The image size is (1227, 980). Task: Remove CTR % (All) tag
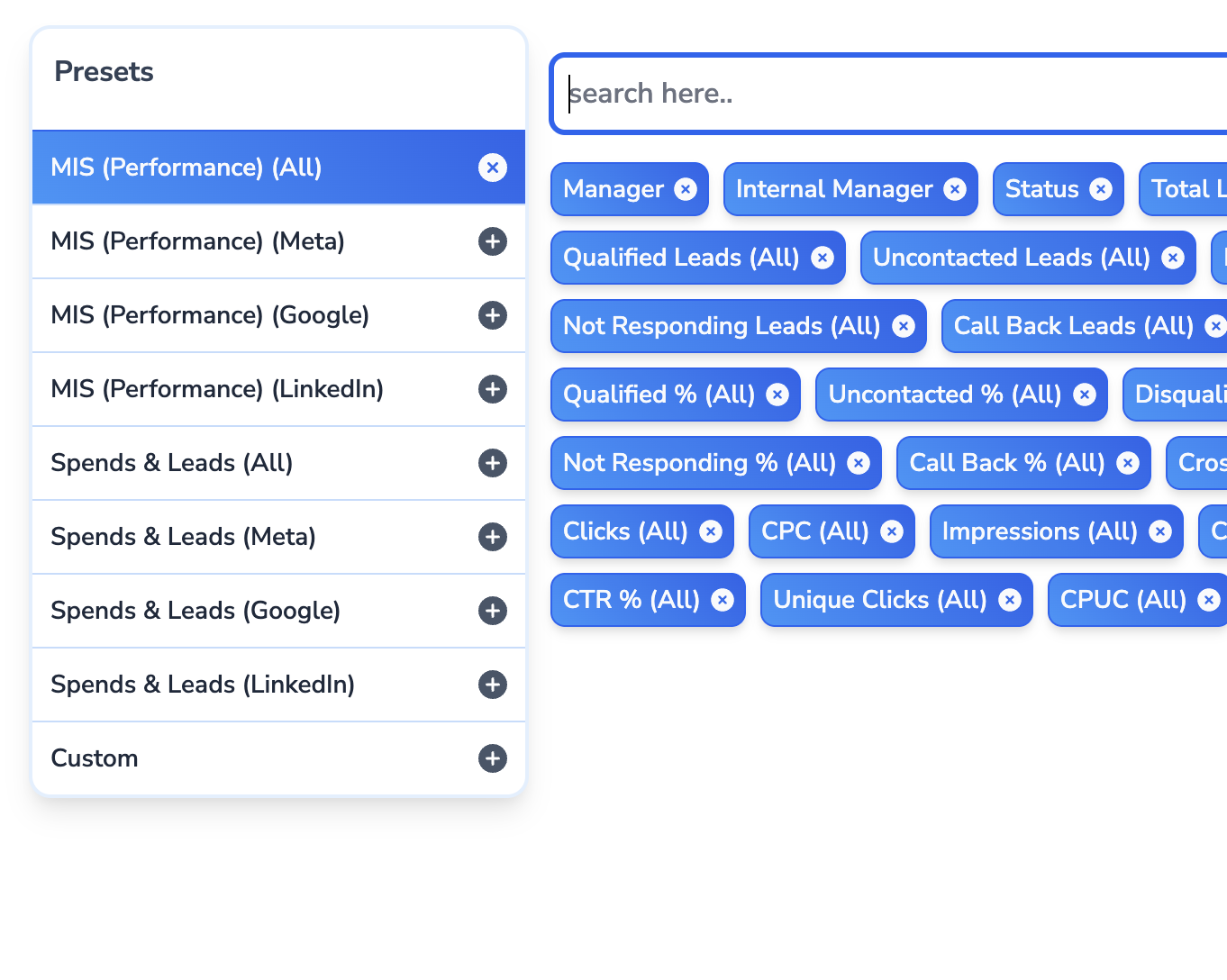tap(723, 600)
